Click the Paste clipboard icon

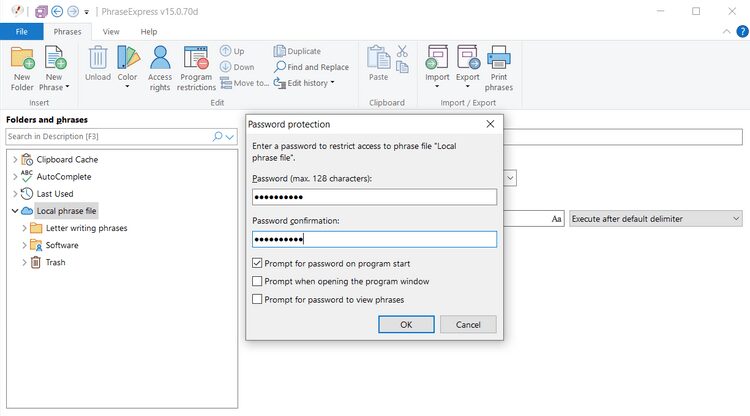pyautogui.click(x=378, y=58)
